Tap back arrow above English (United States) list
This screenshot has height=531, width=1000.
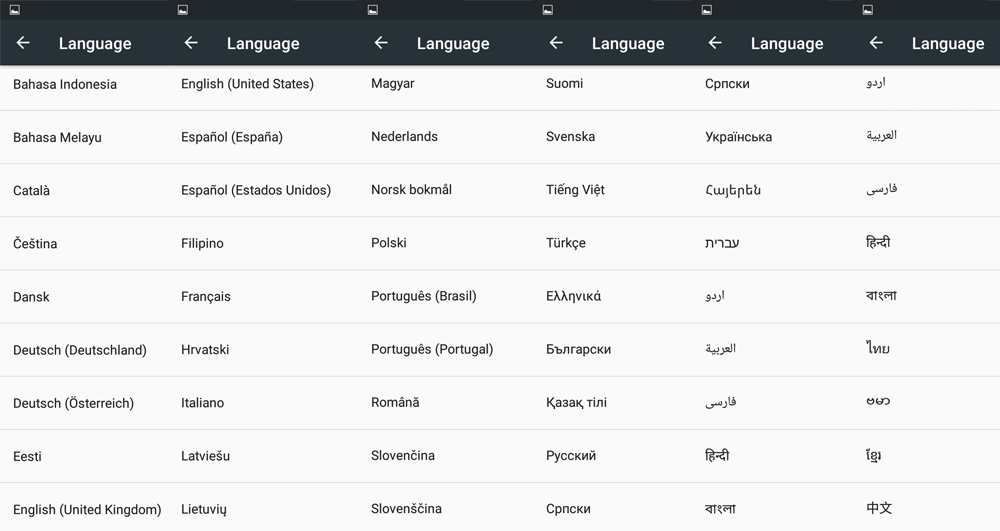click(x=191, y=43)
